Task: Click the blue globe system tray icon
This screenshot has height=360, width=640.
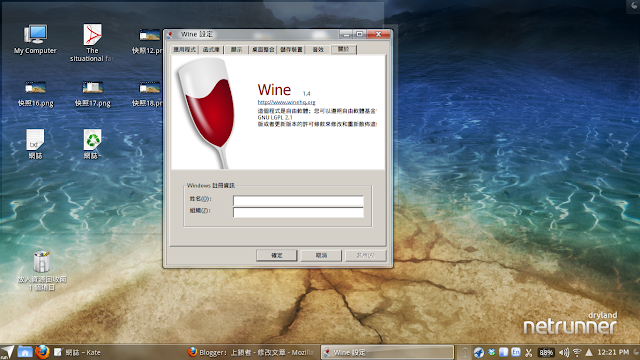Action: click(x=479, y=352)
